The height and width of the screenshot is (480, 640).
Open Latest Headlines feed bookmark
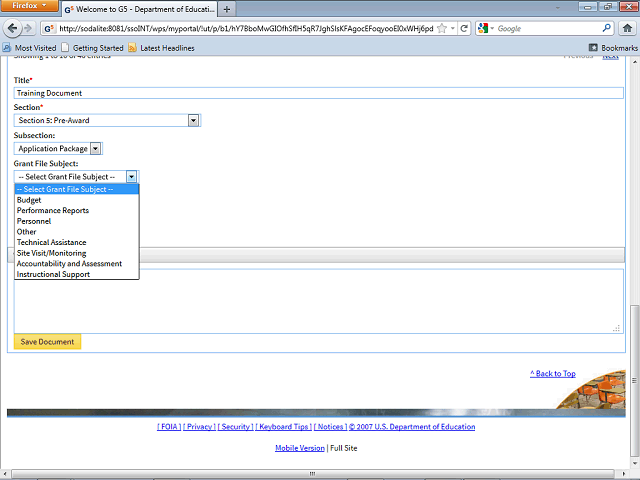pyautogui.click(x=161, y=48)
